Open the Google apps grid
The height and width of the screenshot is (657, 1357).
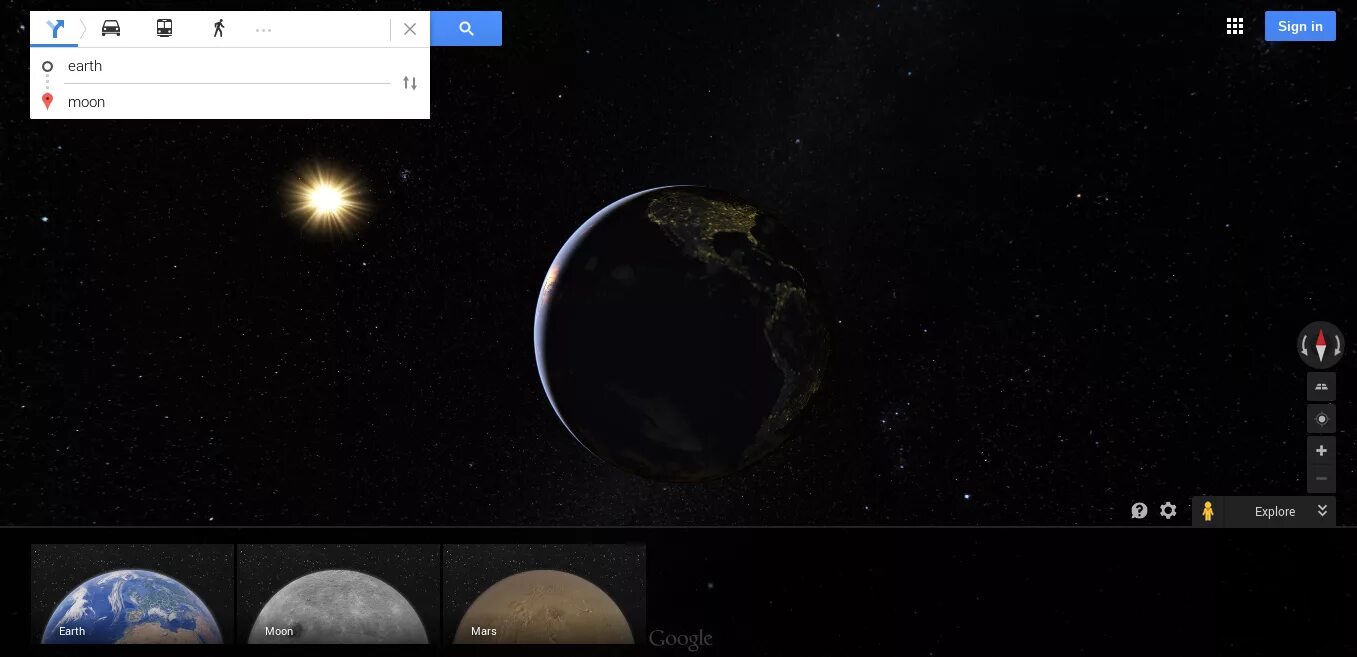coord(1234,26)
